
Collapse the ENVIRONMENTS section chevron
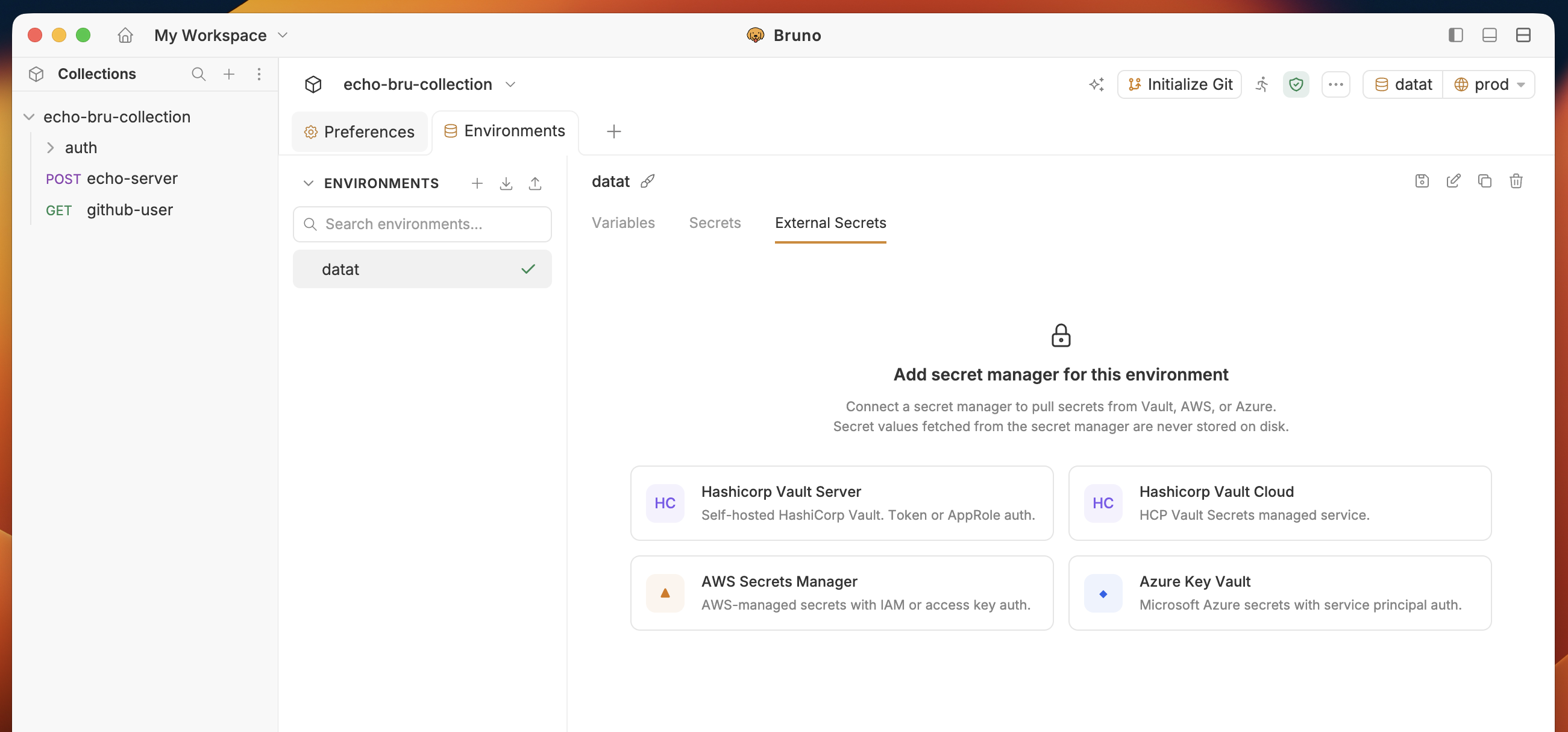click(x=308, y=183)
